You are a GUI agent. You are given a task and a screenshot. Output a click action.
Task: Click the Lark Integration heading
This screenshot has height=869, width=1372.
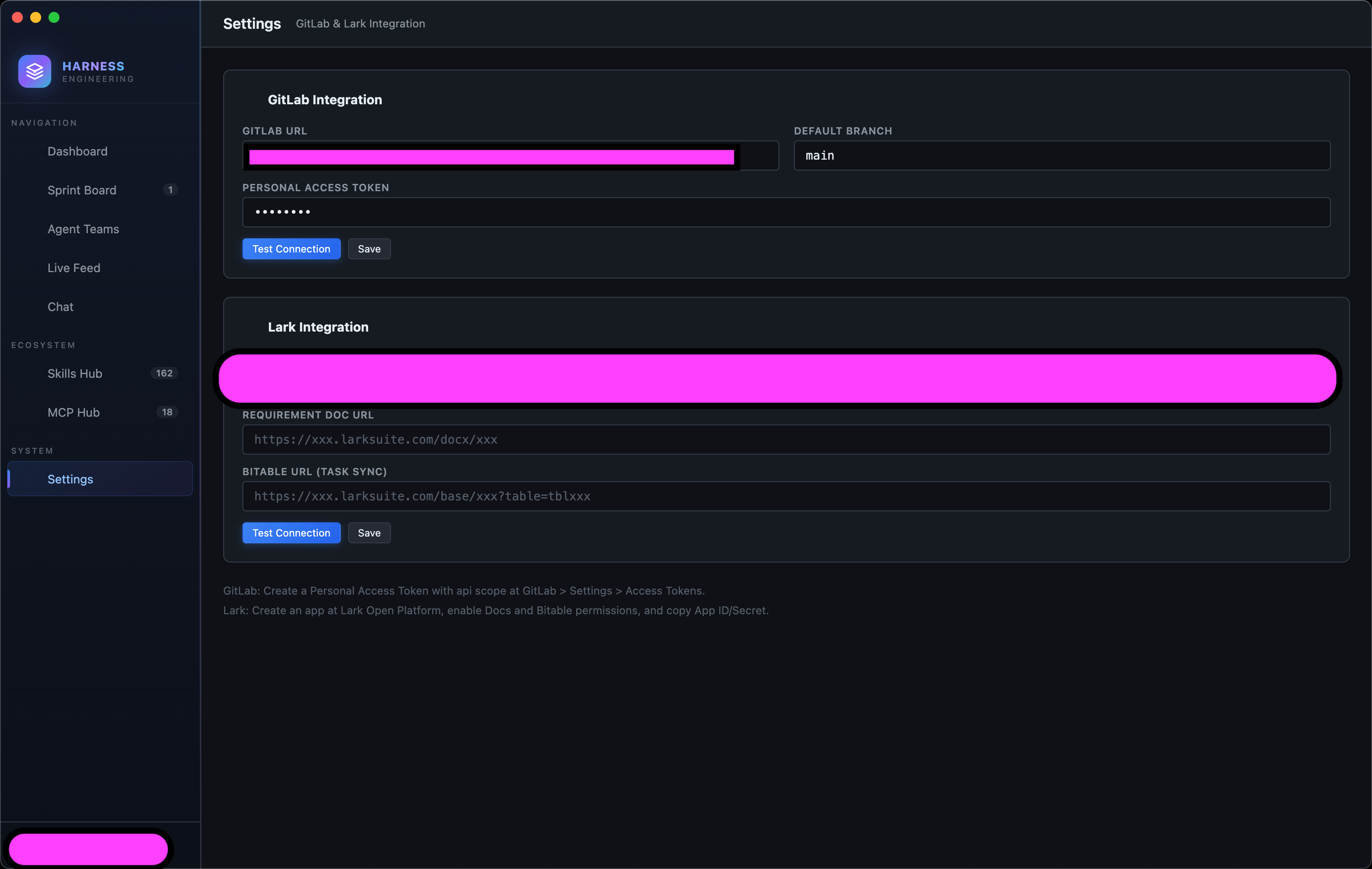(318, 327)
